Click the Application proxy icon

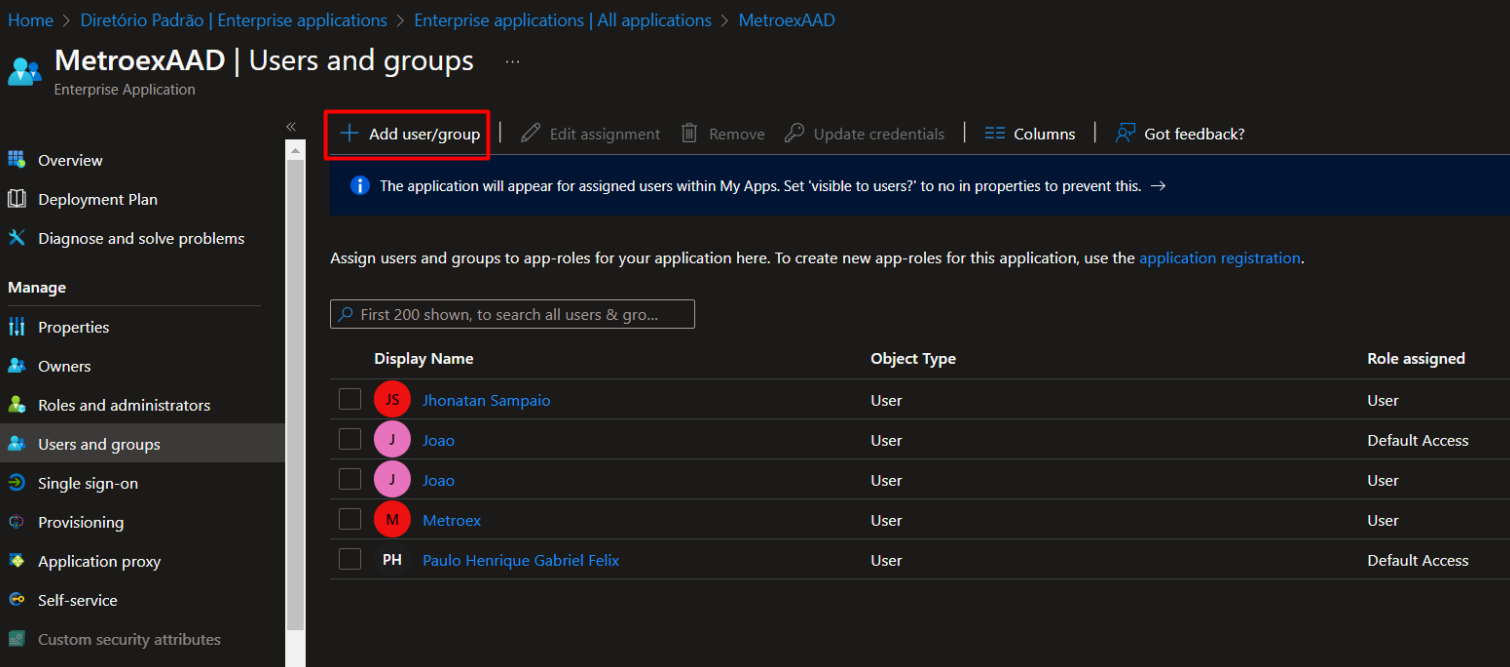click(17, 561)
